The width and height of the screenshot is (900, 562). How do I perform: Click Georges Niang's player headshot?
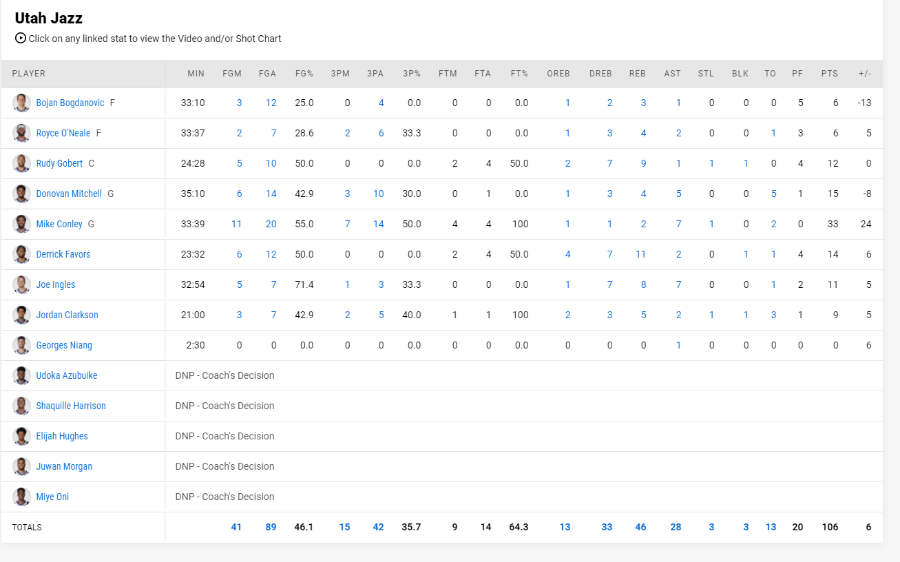pyautogui.click(x=21, y=345)
